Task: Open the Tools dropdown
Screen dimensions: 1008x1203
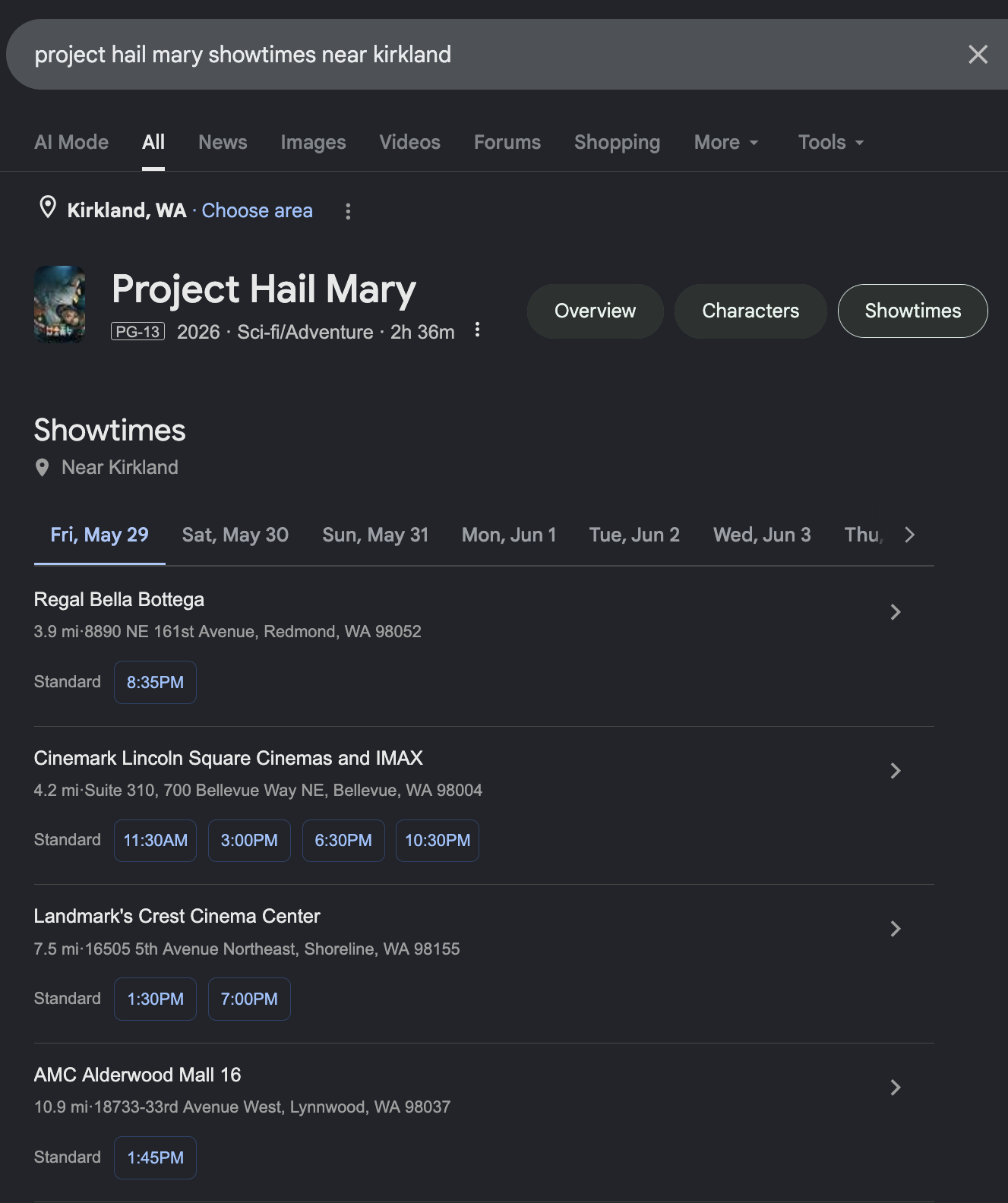Action: [831, 142]
